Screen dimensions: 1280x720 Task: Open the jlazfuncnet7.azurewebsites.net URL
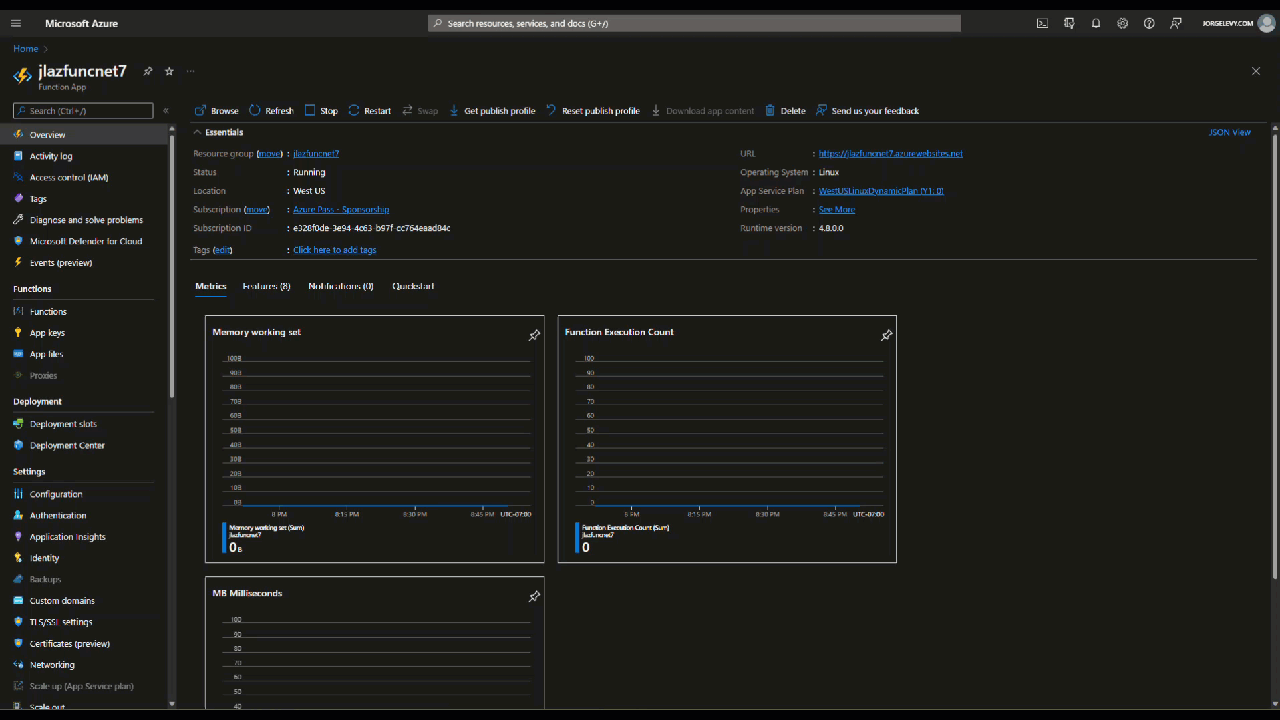click(891, 154)
